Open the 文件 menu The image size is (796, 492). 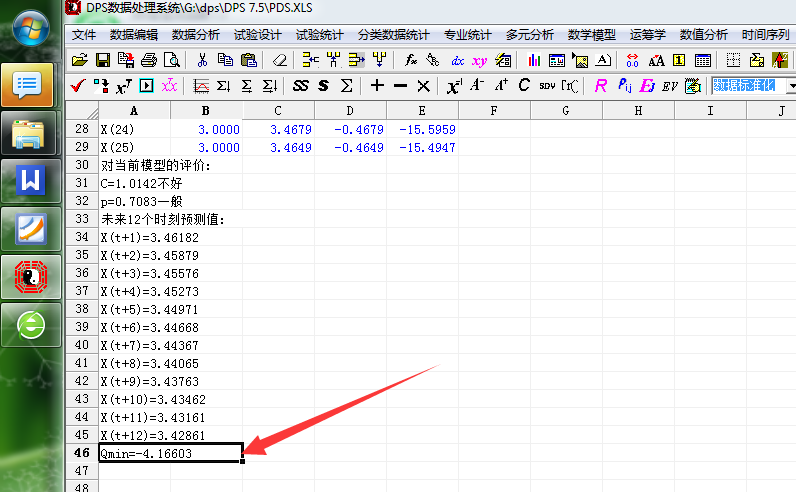click(x=84, y=35)
